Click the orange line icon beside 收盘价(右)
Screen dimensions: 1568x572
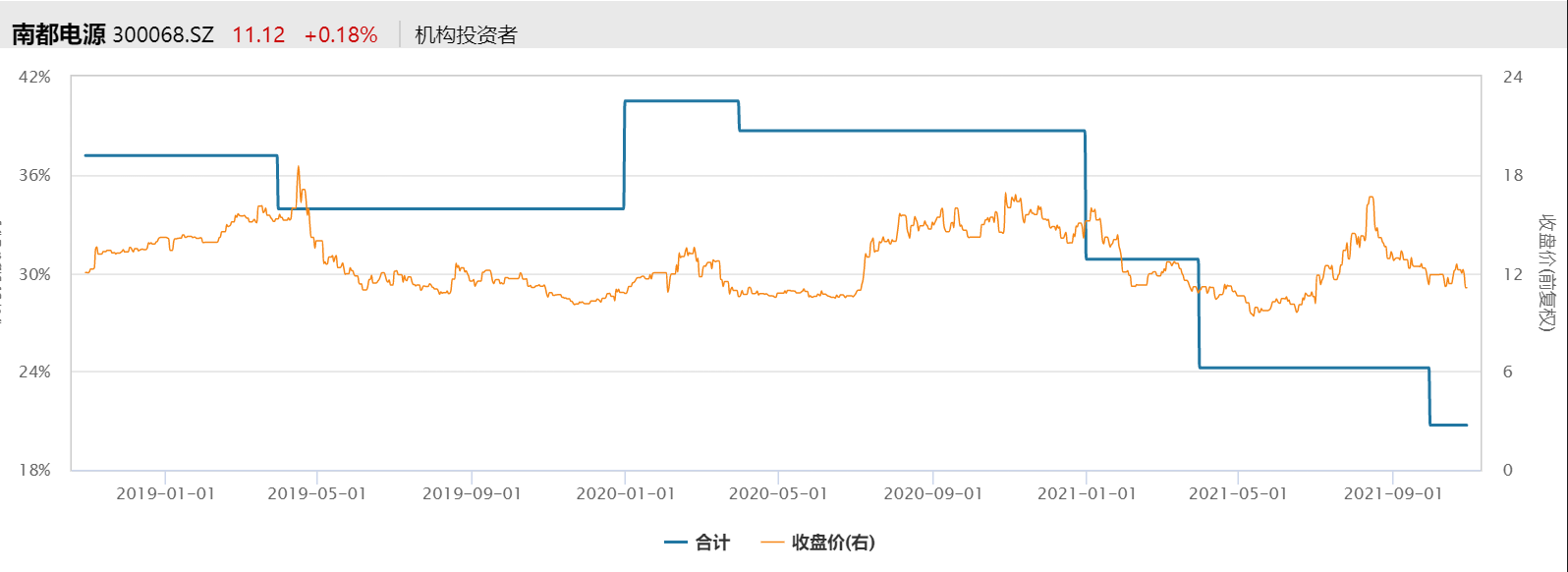(772, 543)
